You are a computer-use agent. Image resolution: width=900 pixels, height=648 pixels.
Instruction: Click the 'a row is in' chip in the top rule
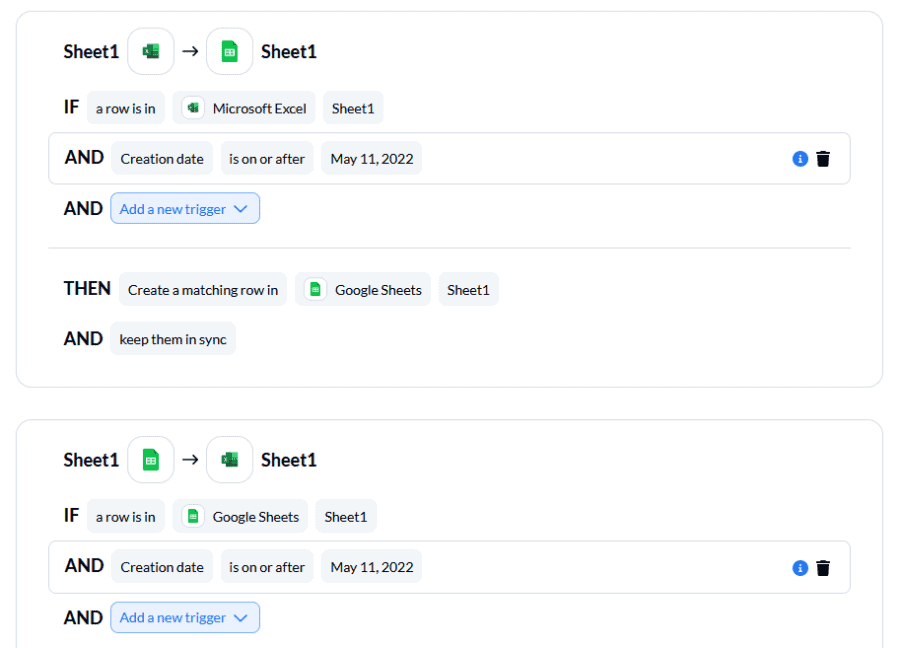[125, 107]
